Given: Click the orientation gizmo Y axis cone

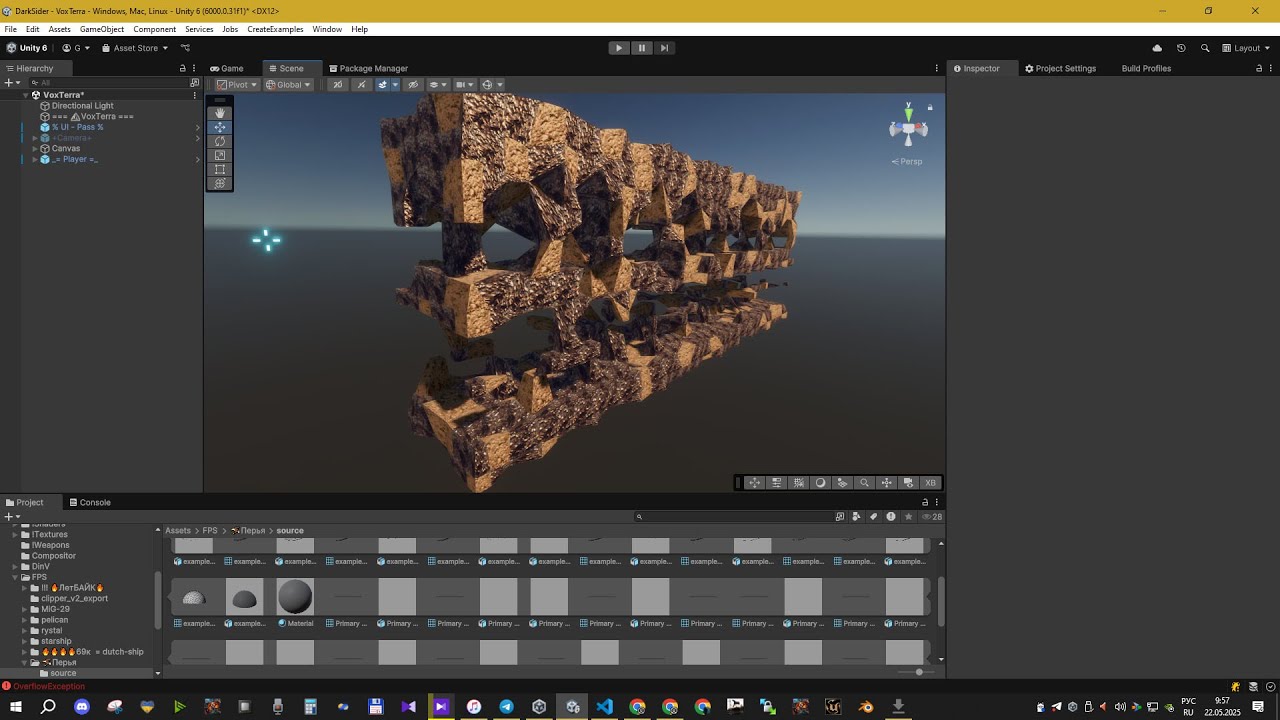Looking at the screenshot, I should pyautogui.click(x=909, y=114).
